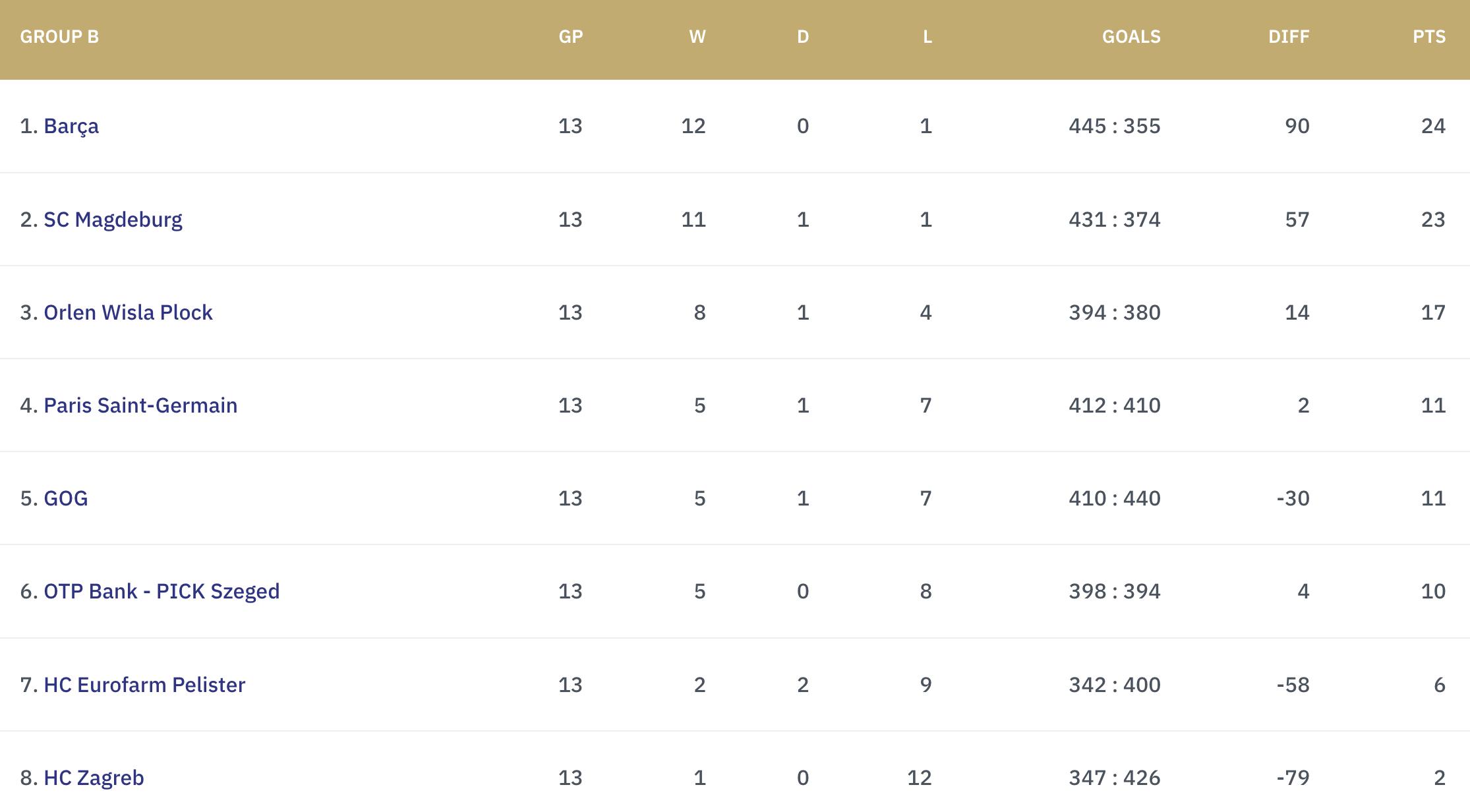Click HC Zagreb's -79 goal difference
The image size is (1470, 812).
[x=1292, y=778]
